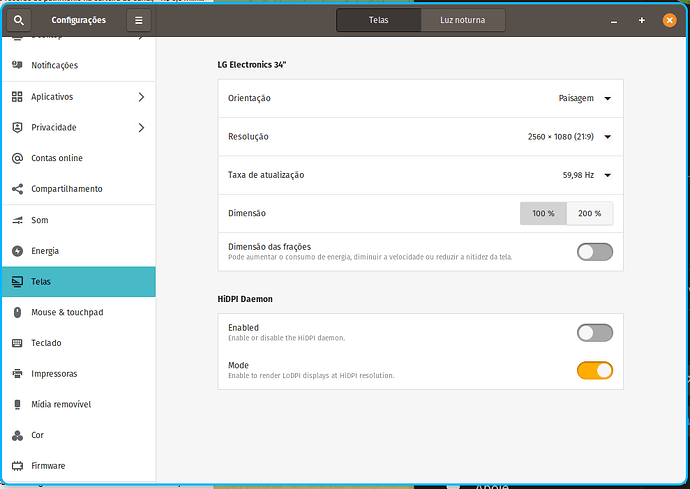Set Dimensão scale to 100 %
This screenshot has height=489, width=690.
(x=543, y=213)
